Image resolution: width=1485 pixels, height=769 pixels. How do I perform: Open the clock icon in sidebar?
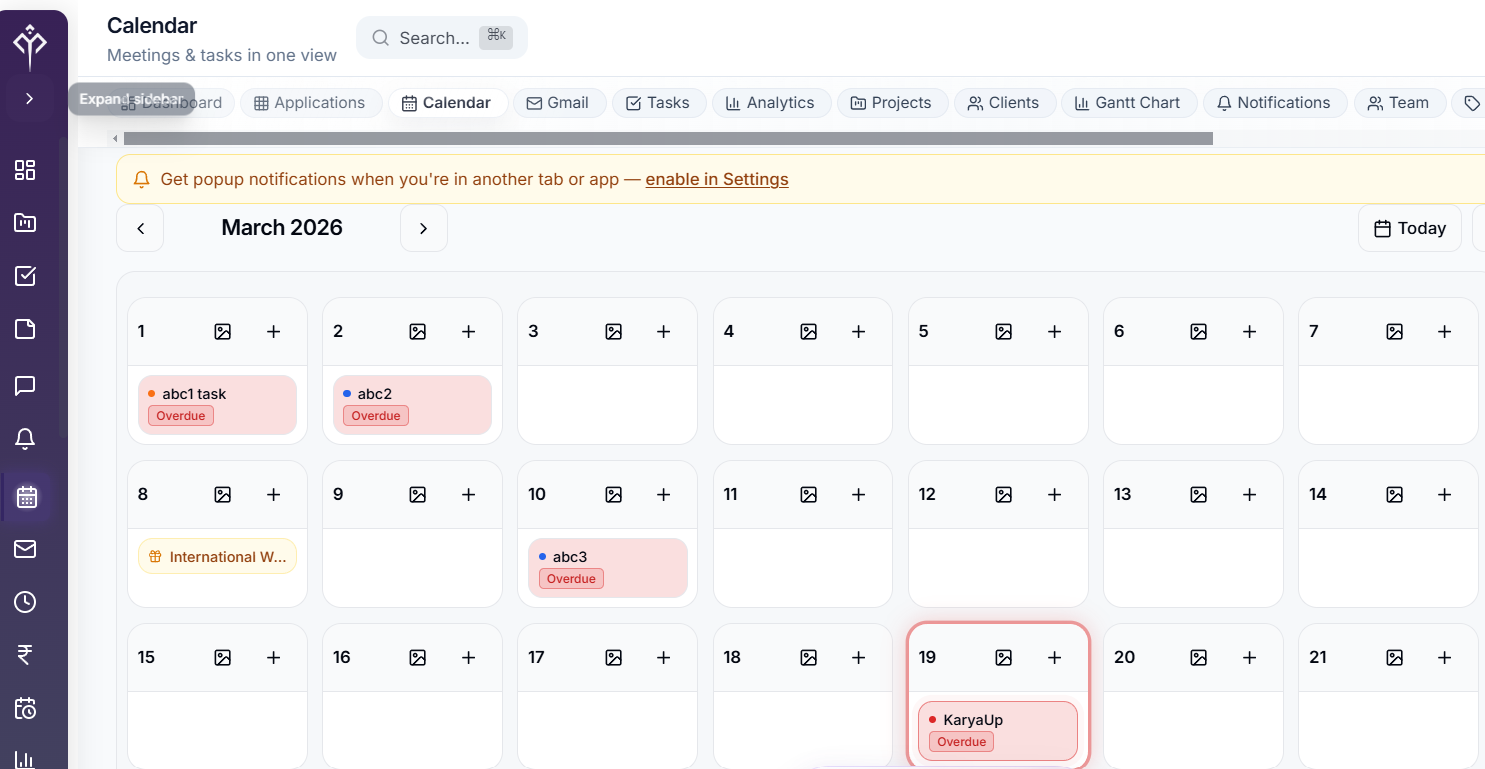click(x=26, y=602)
